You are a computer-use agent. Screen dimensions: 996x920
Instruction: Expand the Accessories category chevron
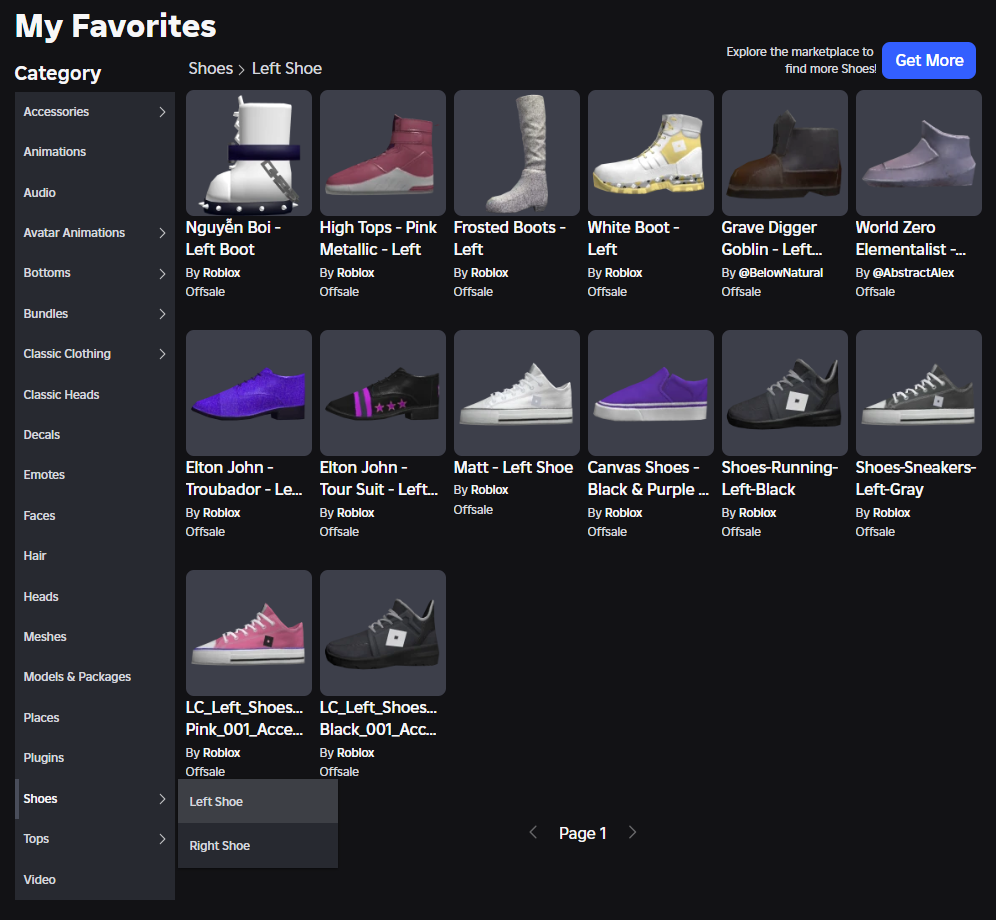(162, 112)
